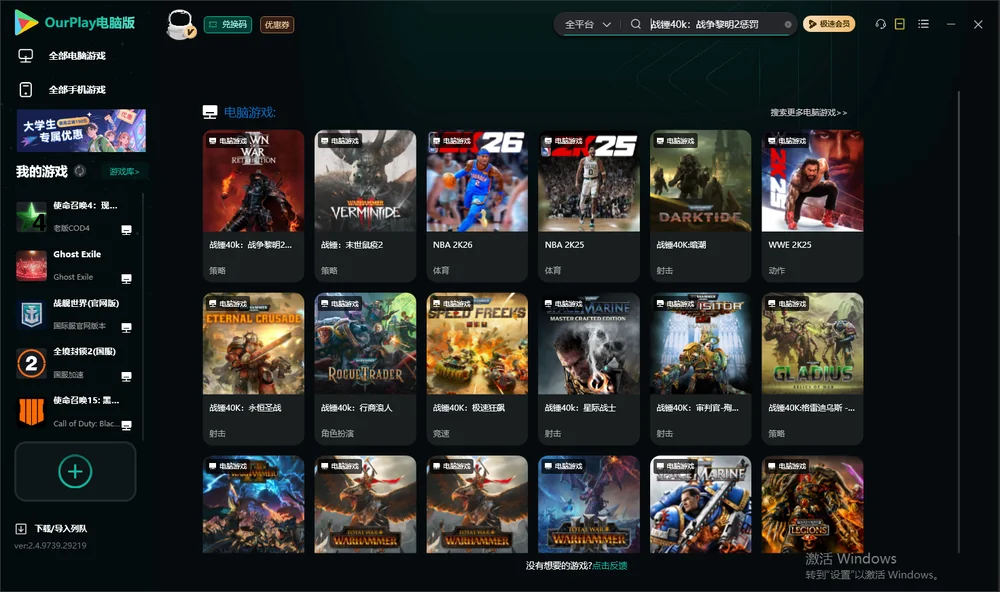Open the hamburger list menu icon
Viewport: 1000px width, 592px height.
coord(923,24)
